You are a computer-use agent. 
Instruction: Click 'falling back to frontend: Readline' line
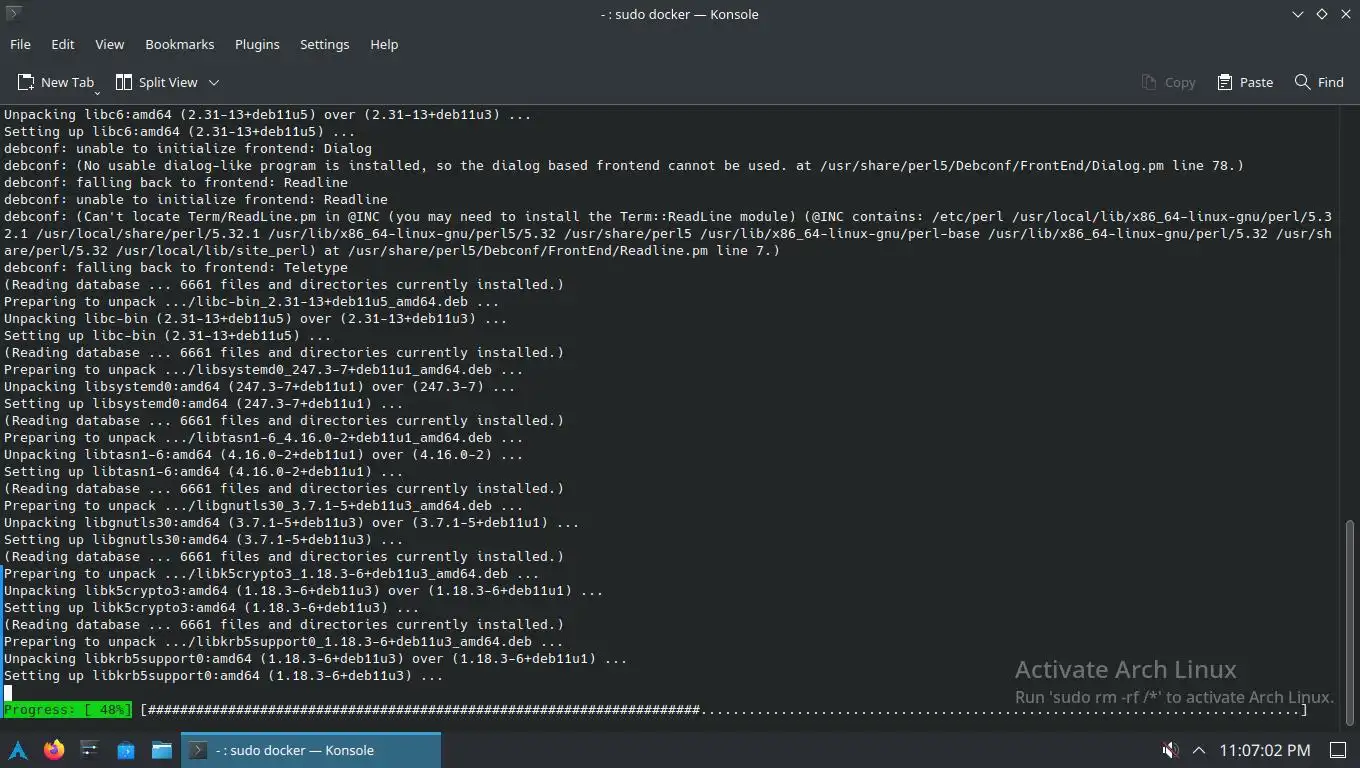pos(176,182)
